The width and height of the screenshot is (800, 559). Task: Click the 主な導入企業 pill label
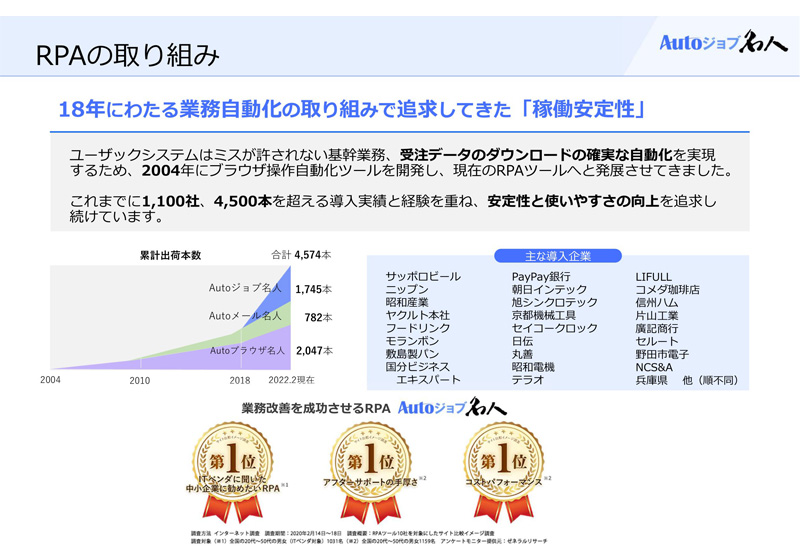tap(558, 256)
